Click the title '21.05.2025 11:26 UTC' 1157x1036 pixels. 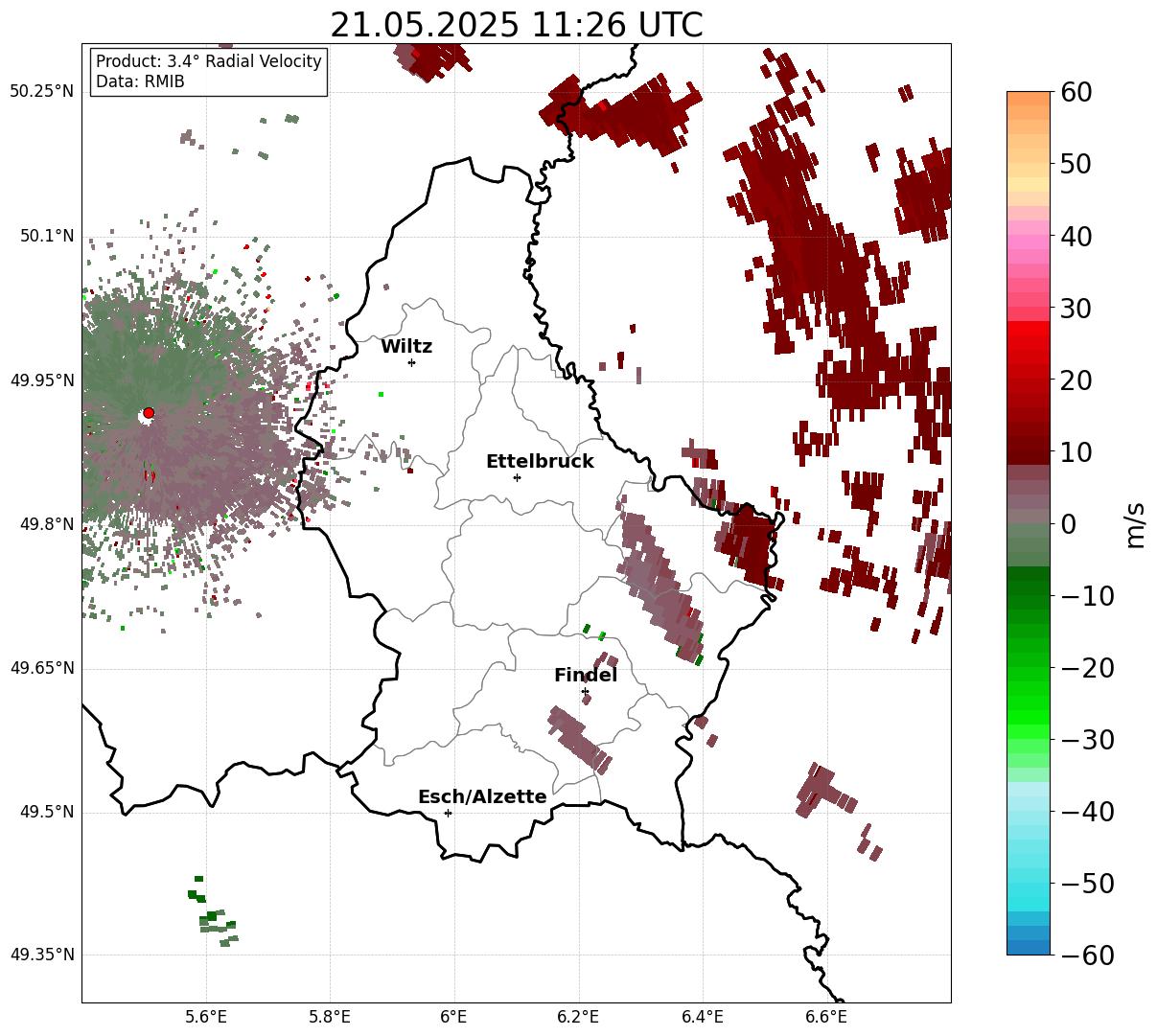(x=516, y=25)
